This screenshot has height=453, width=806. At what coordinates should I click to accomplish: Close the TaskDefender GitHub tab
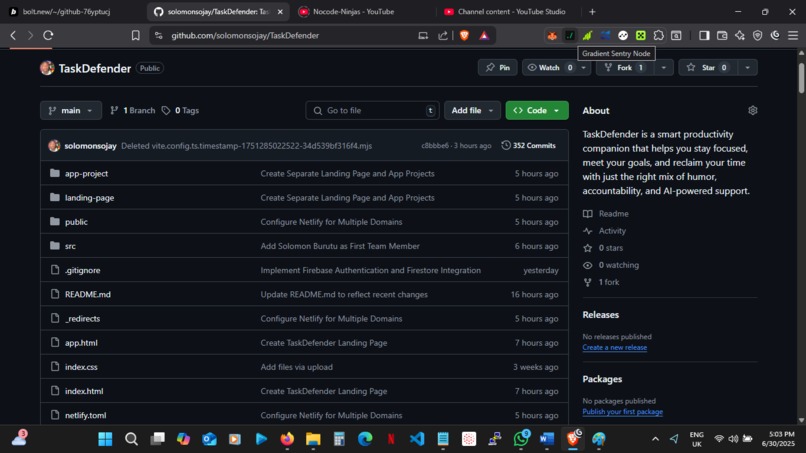tap(280, 11)
